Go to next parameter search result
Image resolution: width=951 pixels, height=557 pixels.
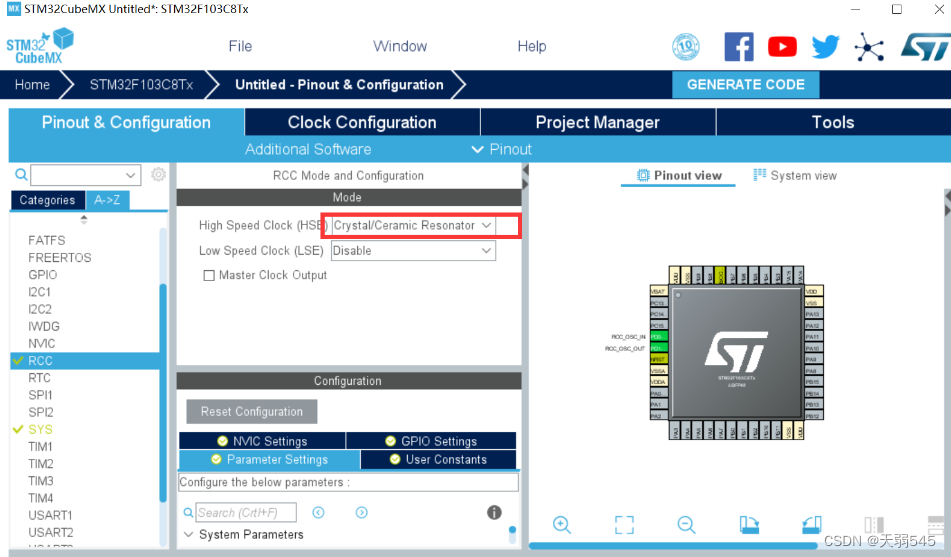(x=361, y=513)
